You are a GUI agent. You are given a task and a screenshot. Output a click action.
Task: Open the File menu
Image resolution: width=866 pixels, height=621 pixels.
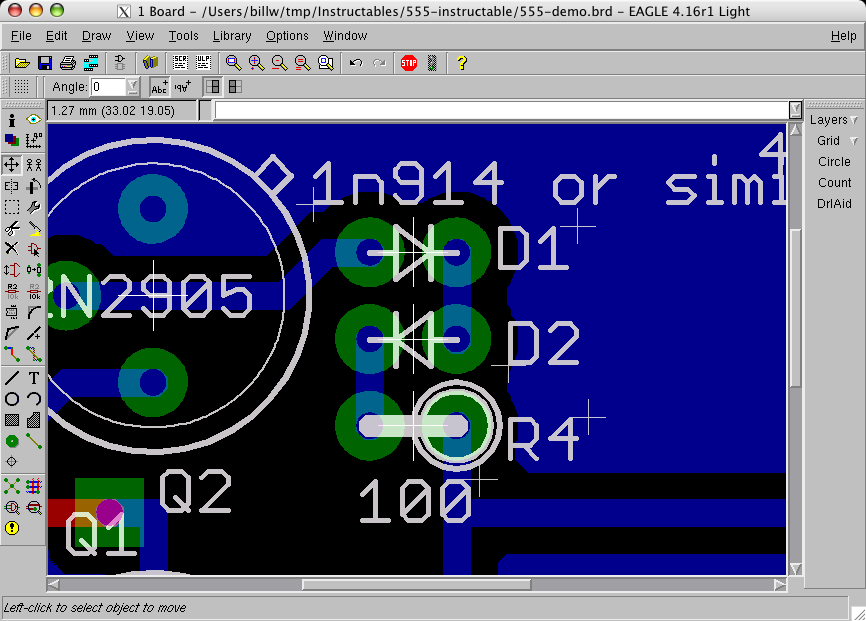point(21,36)
